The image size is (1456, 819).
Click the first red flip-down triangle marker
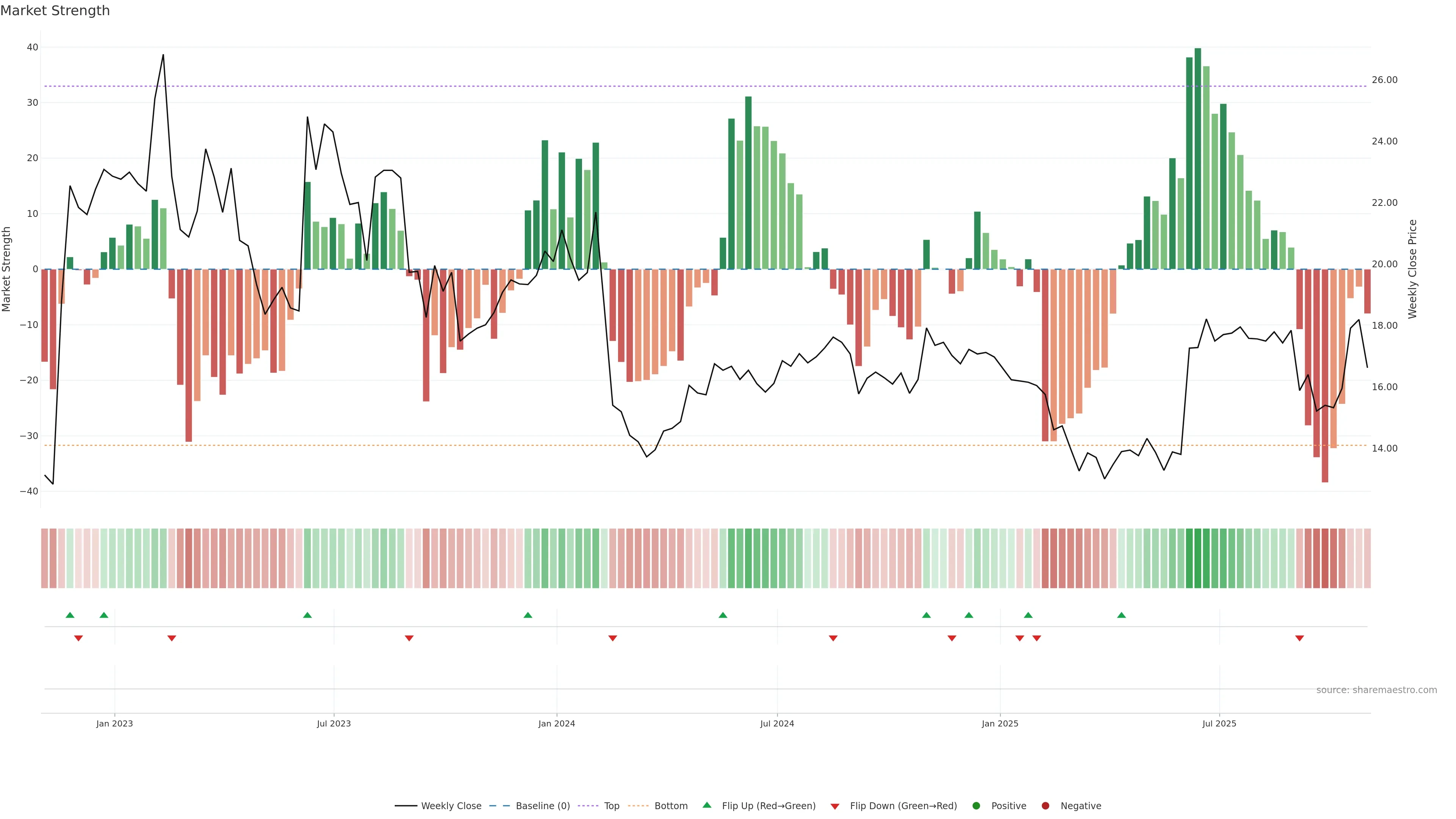click(x=78, y=638)
